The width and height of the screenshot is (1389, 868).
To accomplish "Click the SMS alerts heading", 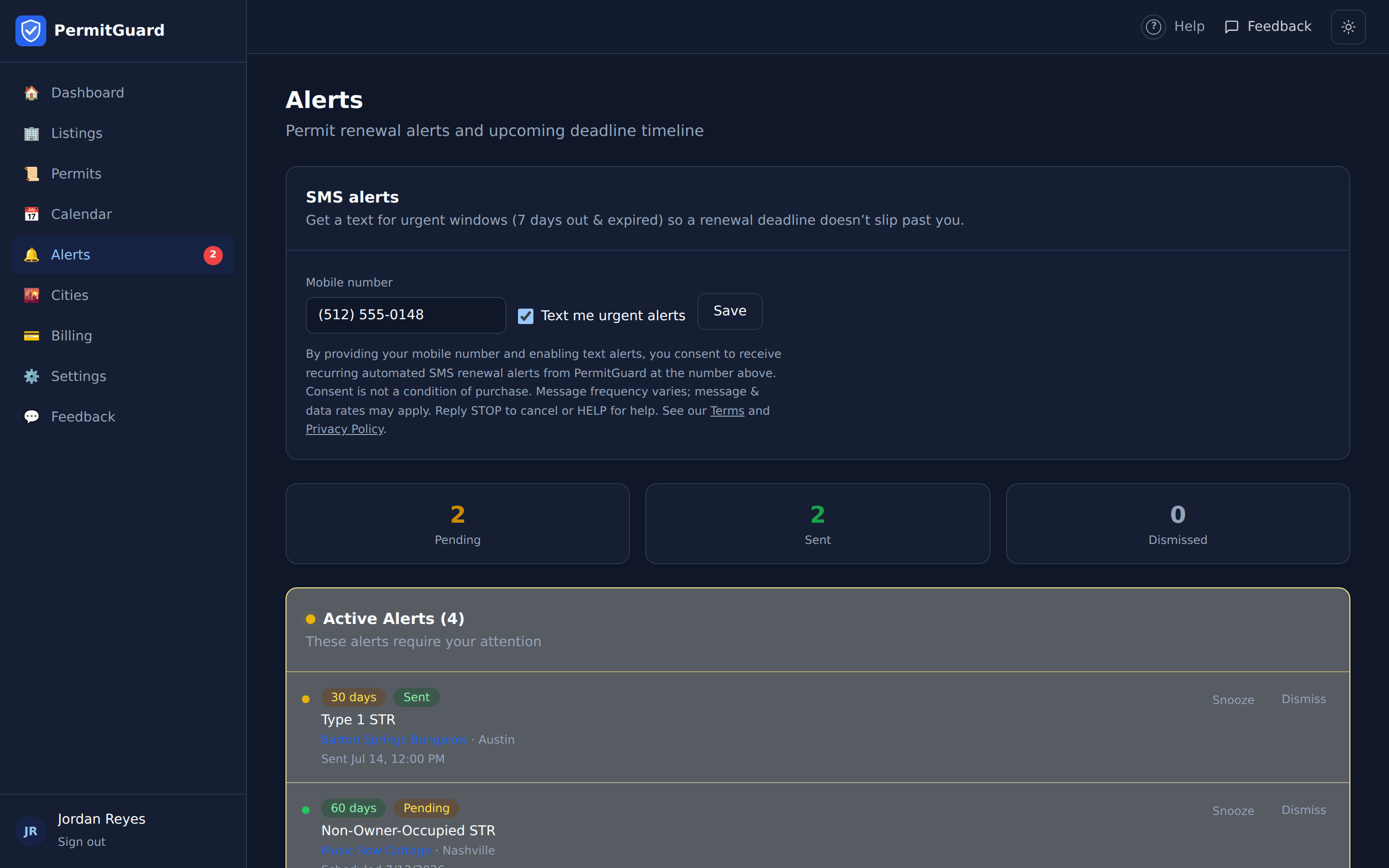I will pos(352,198).
